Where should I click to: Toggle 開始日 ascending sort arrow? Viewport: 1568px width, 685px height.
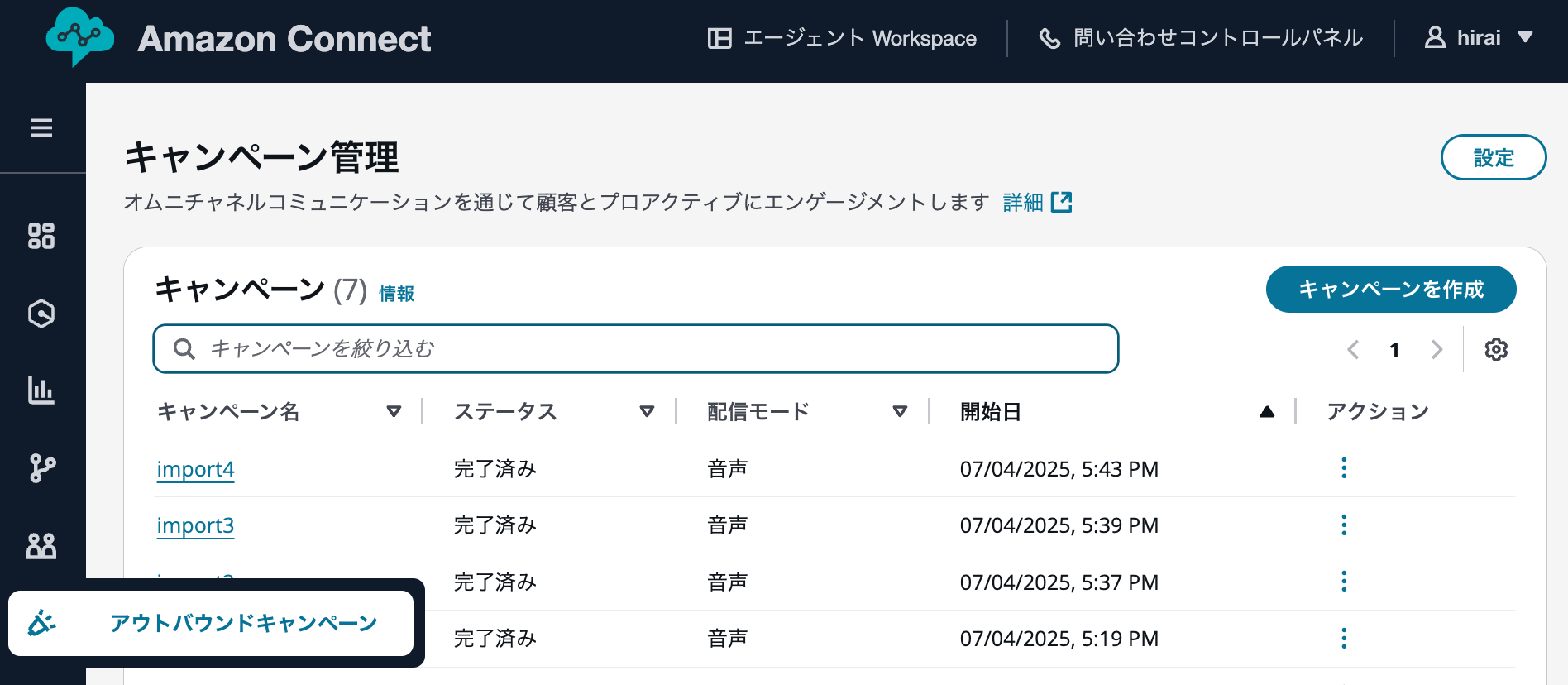[x=1267, y=411]
